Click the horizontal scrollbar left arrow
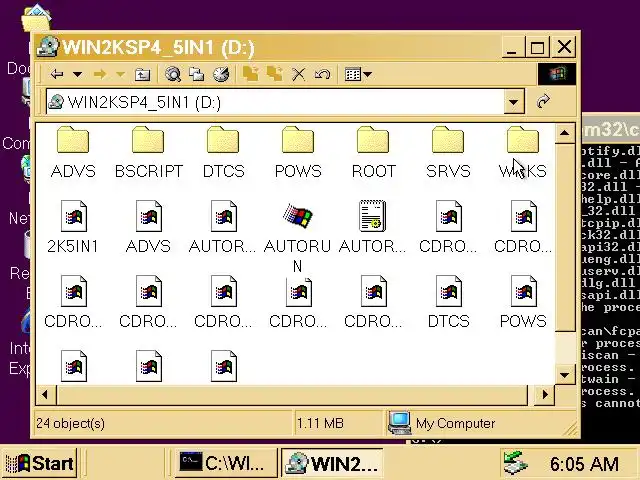Viewport: 640px width, 480px height. (45, 394)
